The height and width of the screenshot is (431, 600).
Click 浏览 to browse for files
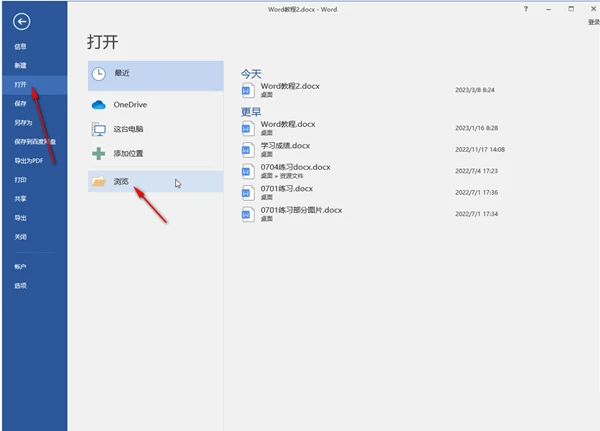pos(155,181)
